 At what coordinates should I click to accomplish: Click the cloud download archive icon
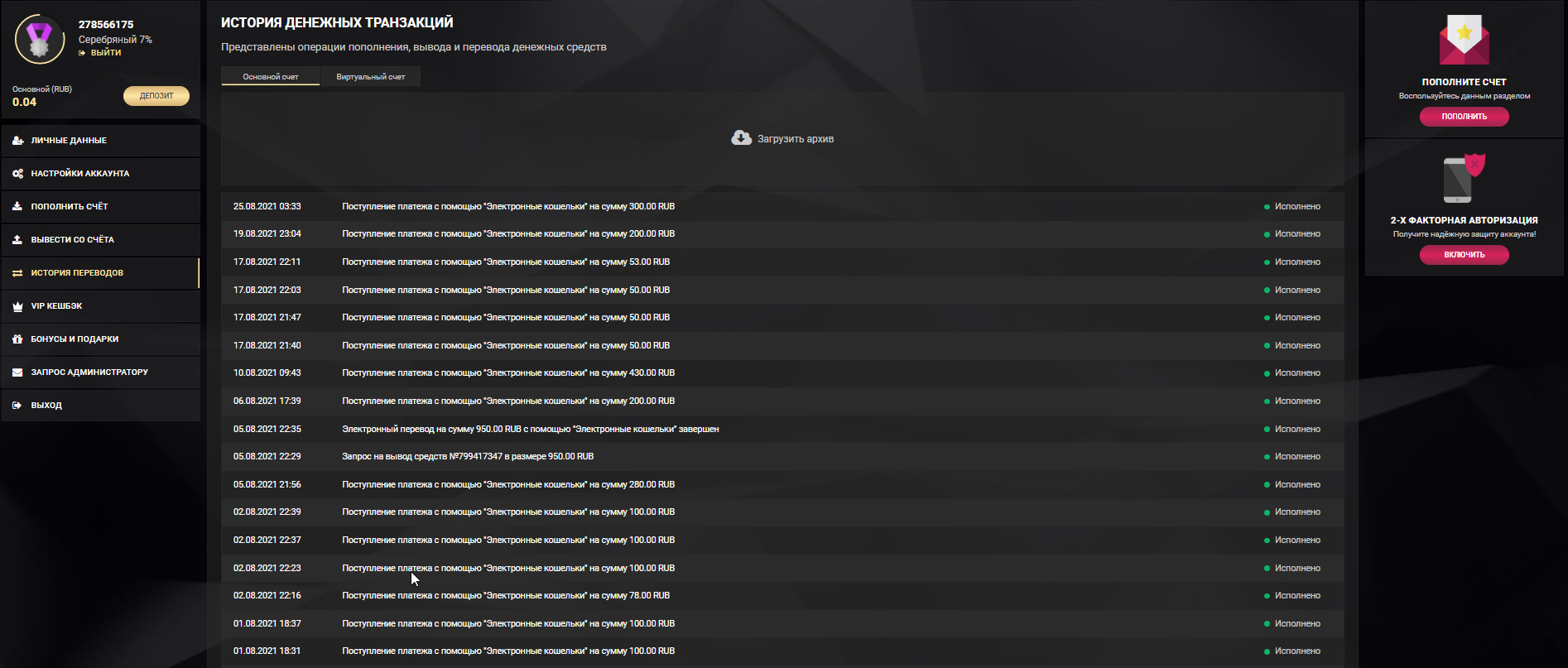[x=741, y=138]
